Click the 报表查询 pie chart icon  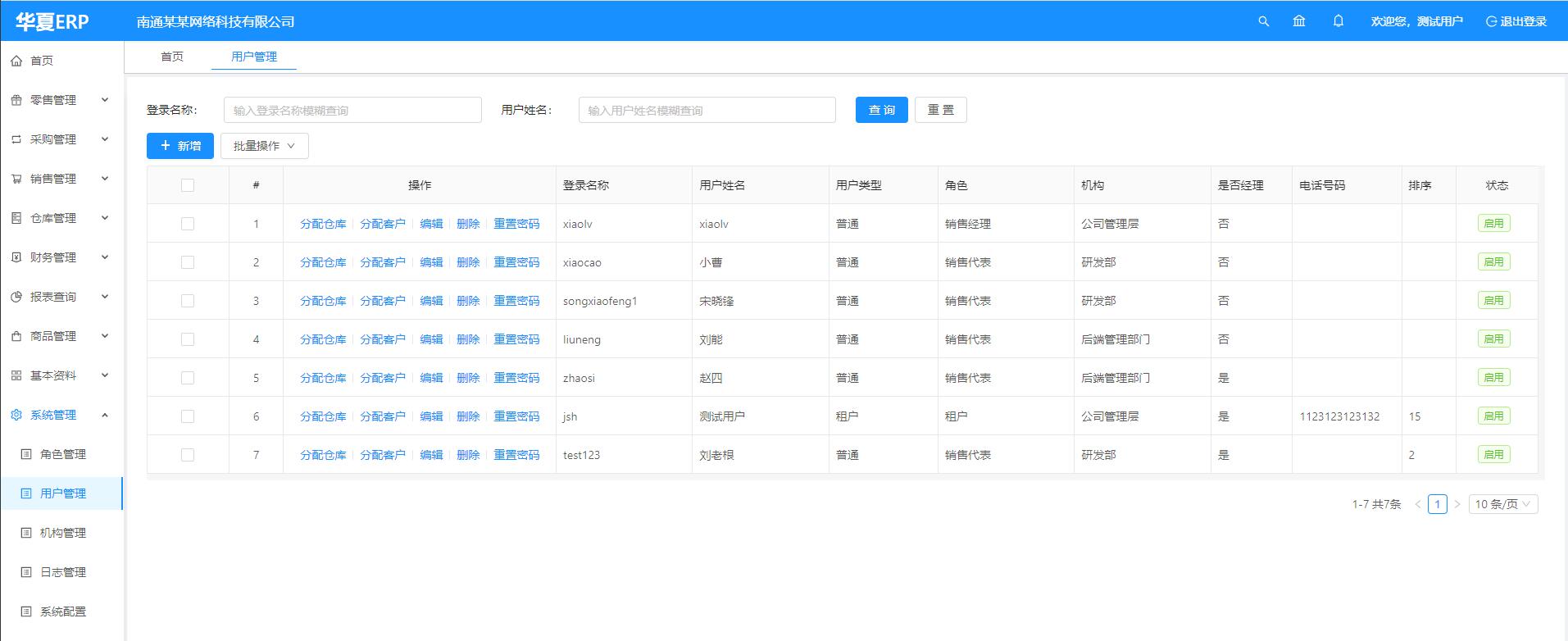[x=16, y=297]
